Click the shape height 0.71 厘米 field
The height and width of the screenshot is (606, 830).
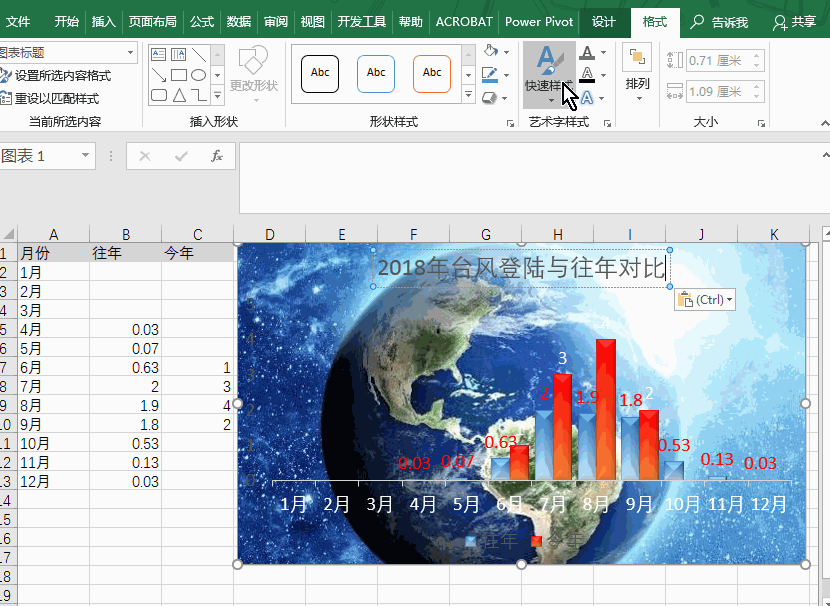click(x=720, y=61)
